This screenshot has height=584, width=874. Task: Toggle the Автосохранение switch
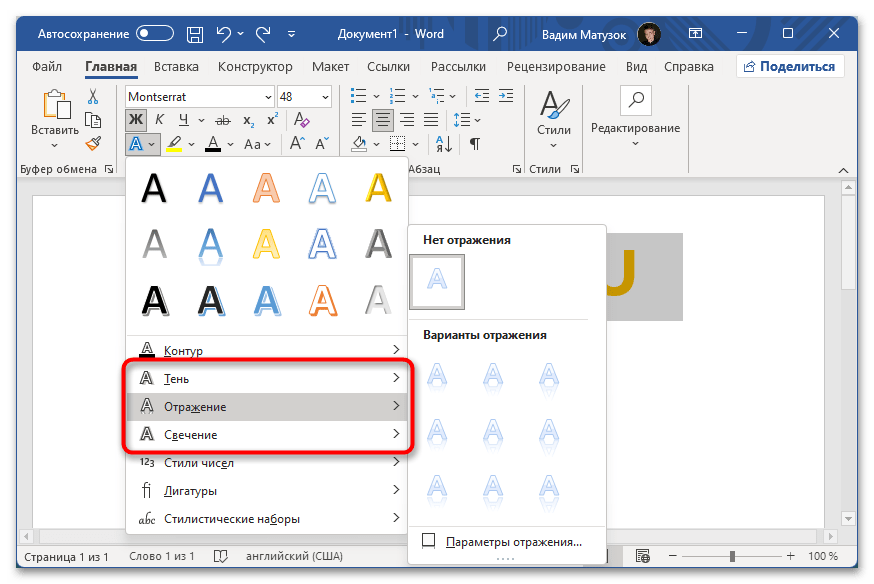pyautogui.click(x=155, y=34)
